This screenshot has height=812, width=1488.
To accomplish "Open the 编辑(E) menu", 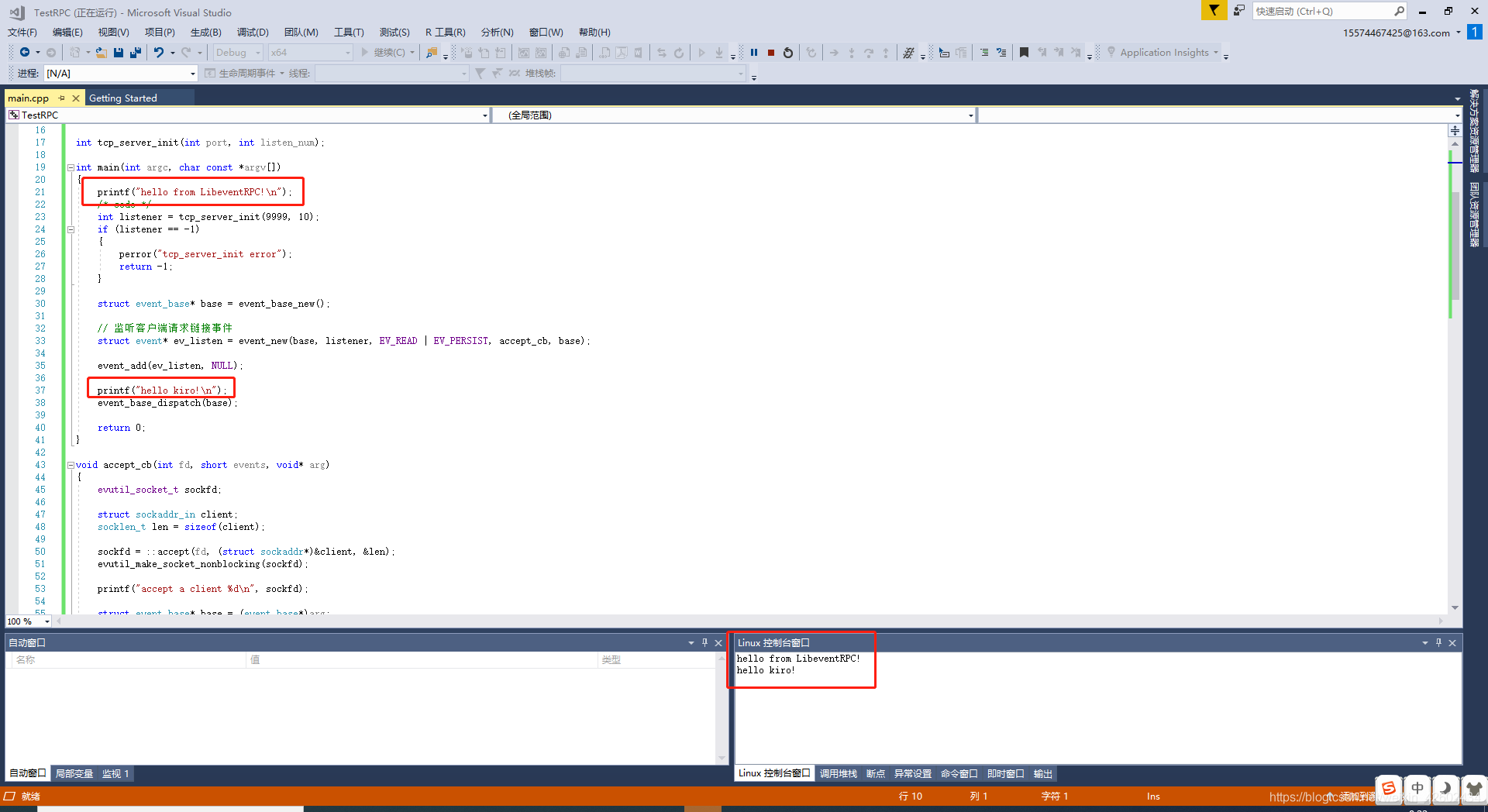I will click(x=67, y=33).
